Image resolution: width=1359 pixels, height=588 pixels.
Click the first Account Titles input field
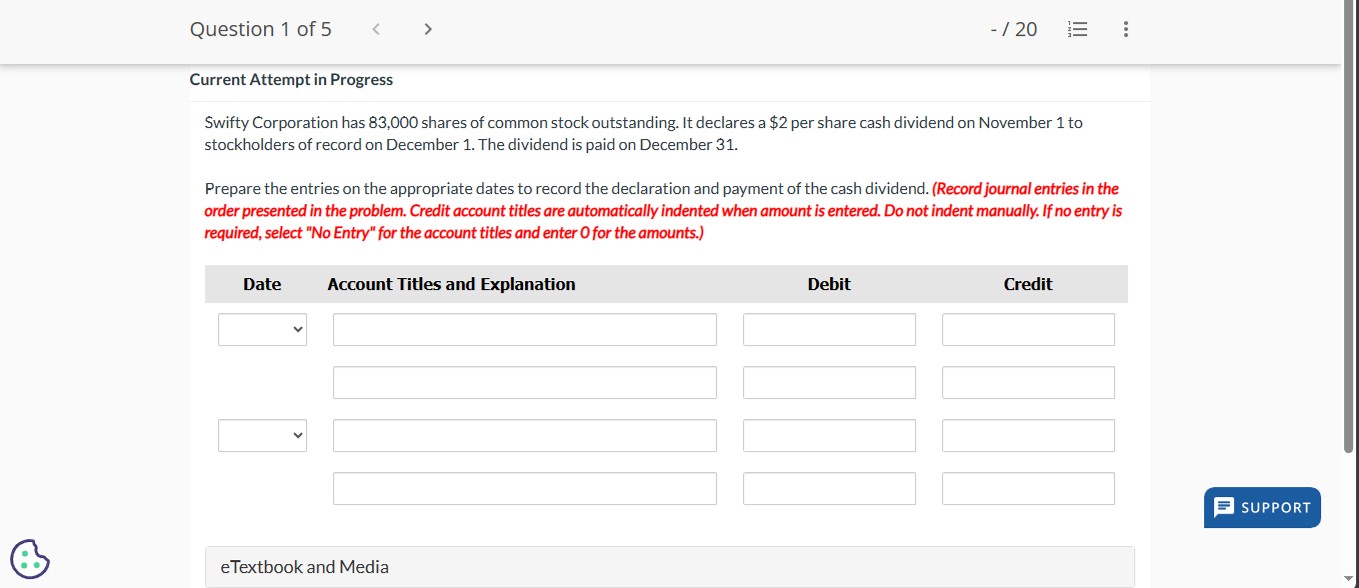pos(524,328)
